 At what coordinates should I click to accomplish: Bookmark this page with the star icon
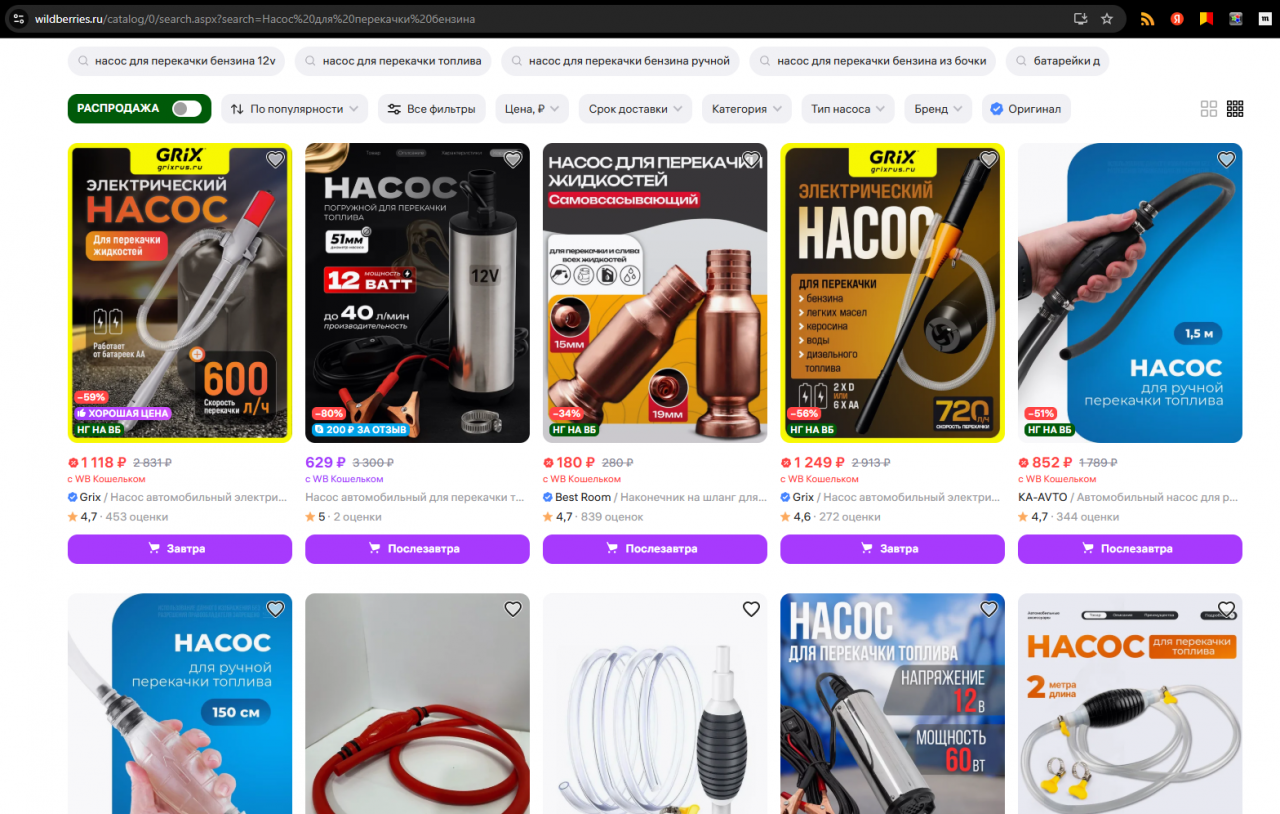pos(1107,19)
